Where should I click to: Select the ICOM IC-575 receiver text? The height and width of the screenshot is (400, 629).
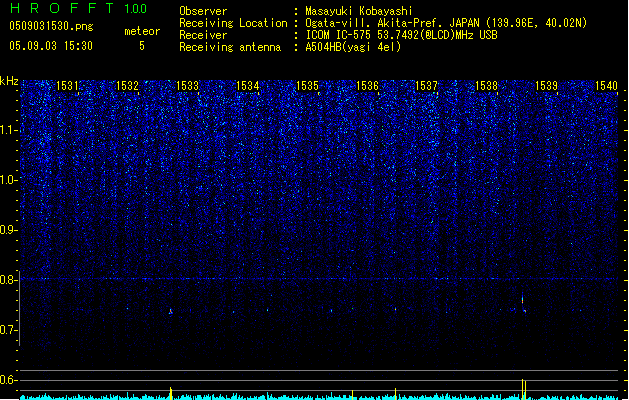pos(402,35)
